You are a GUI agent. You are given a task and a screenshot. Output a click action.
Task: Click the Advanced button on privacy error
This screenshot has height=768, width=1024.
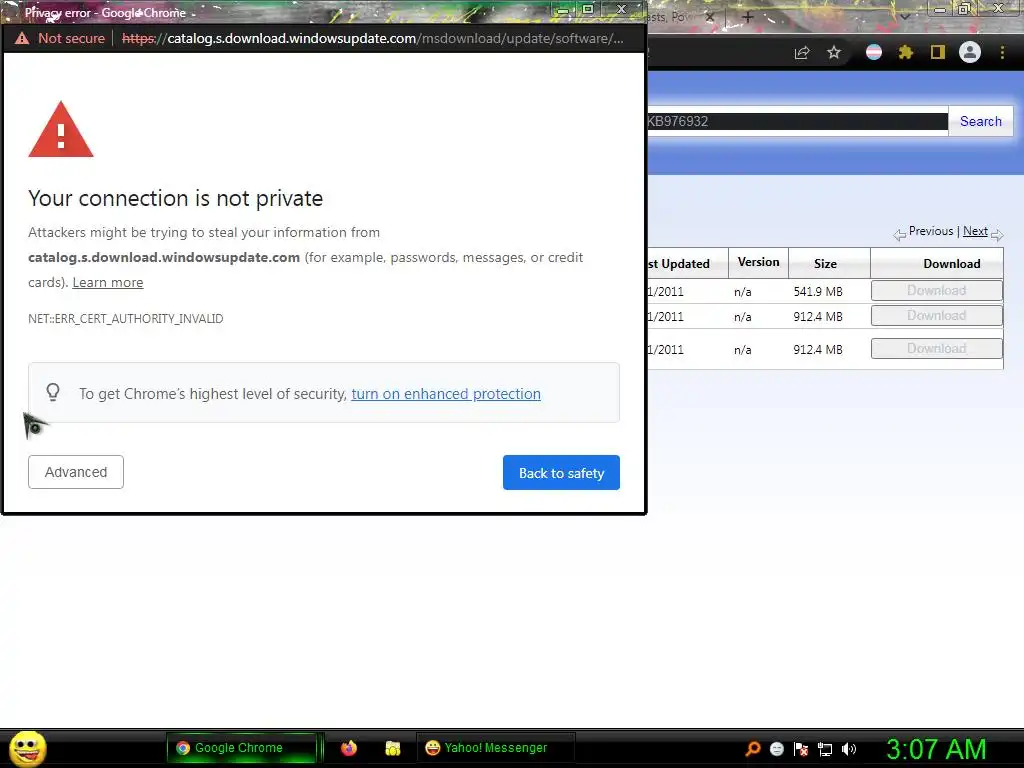click(x=76, y=472)
